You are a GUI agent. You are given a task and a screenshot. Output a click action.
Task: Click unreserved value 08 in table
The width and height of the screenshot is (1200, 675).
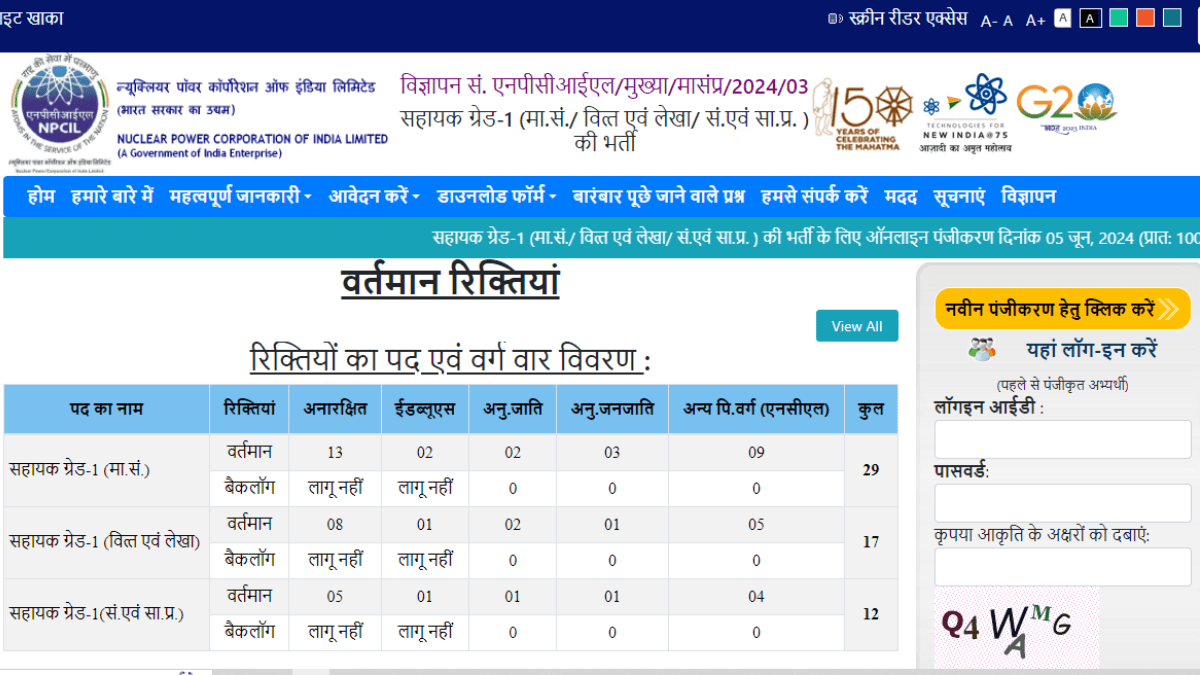335,525
